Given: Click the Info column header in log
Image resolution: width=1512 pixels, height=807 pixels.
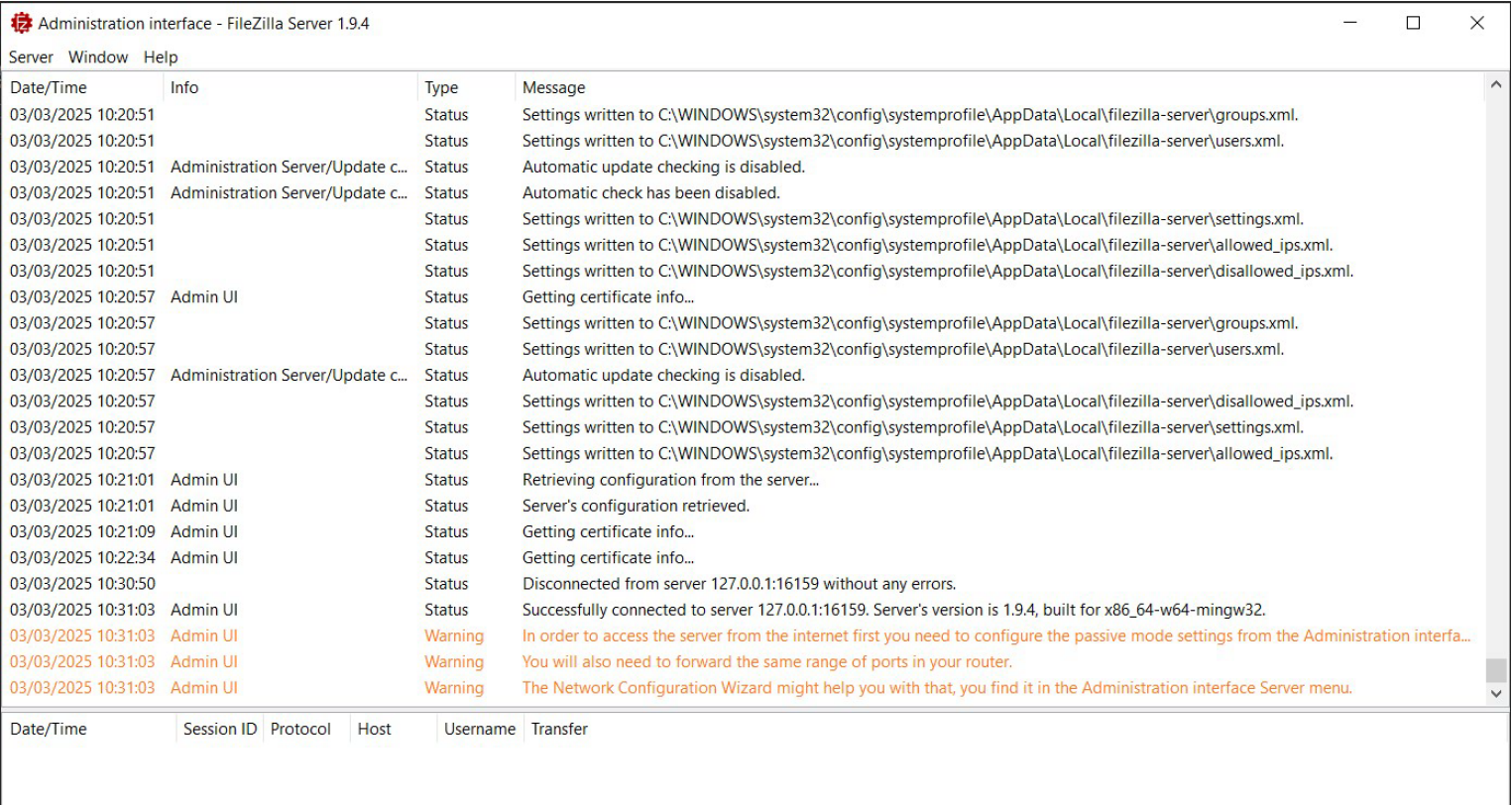Looking at the screenshot, I should tap(184, 87).
